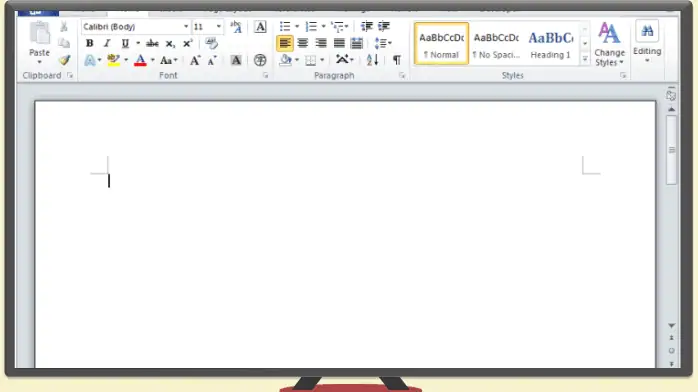Open the underline style dropdown arrow

[138, 43]
